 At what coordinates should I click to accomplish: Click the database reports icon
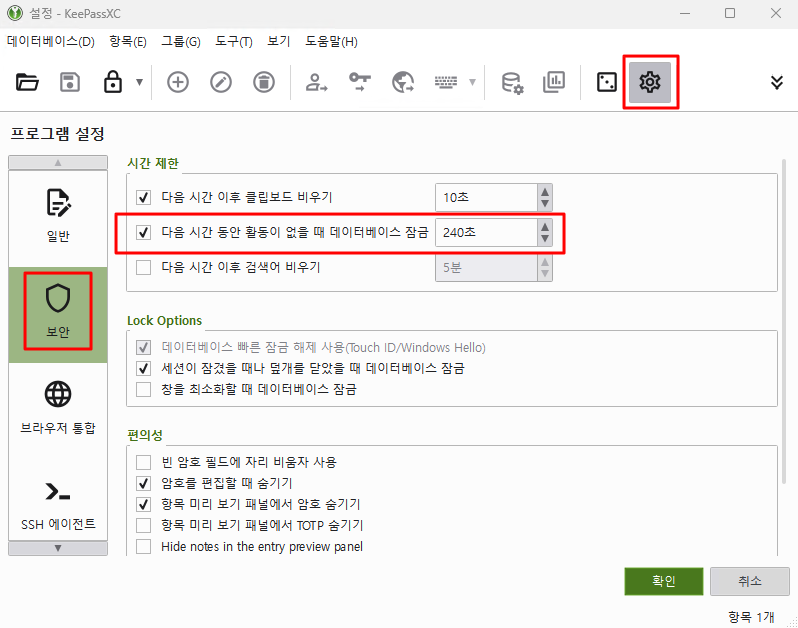pyautogui.click(x=554, y=82)
